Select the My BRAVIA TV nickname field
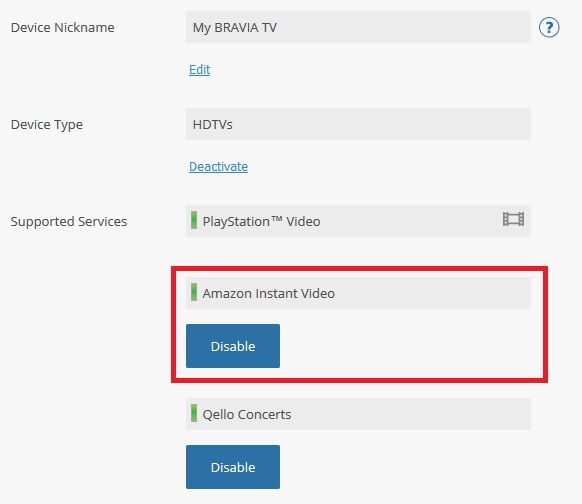The height and width of the screenshot is (504, 582). tap(358, 27)
